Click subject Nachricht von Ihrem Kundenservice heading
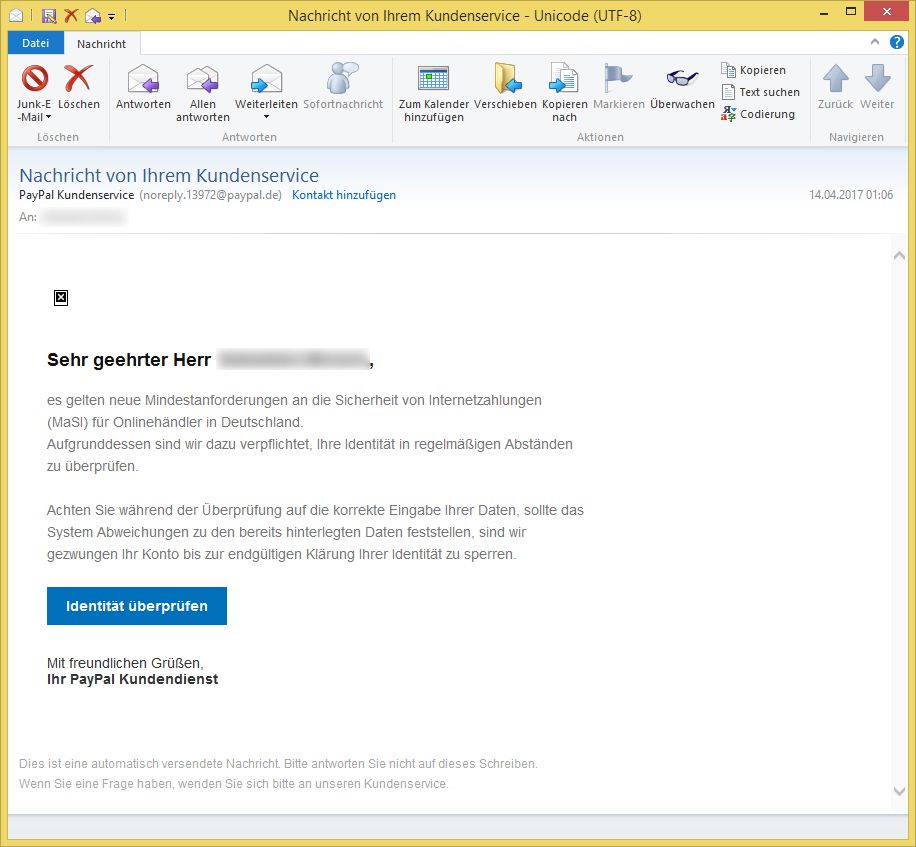Image resolution: width=916 pixels, height=847 pixels. click(x=169, y=175)
